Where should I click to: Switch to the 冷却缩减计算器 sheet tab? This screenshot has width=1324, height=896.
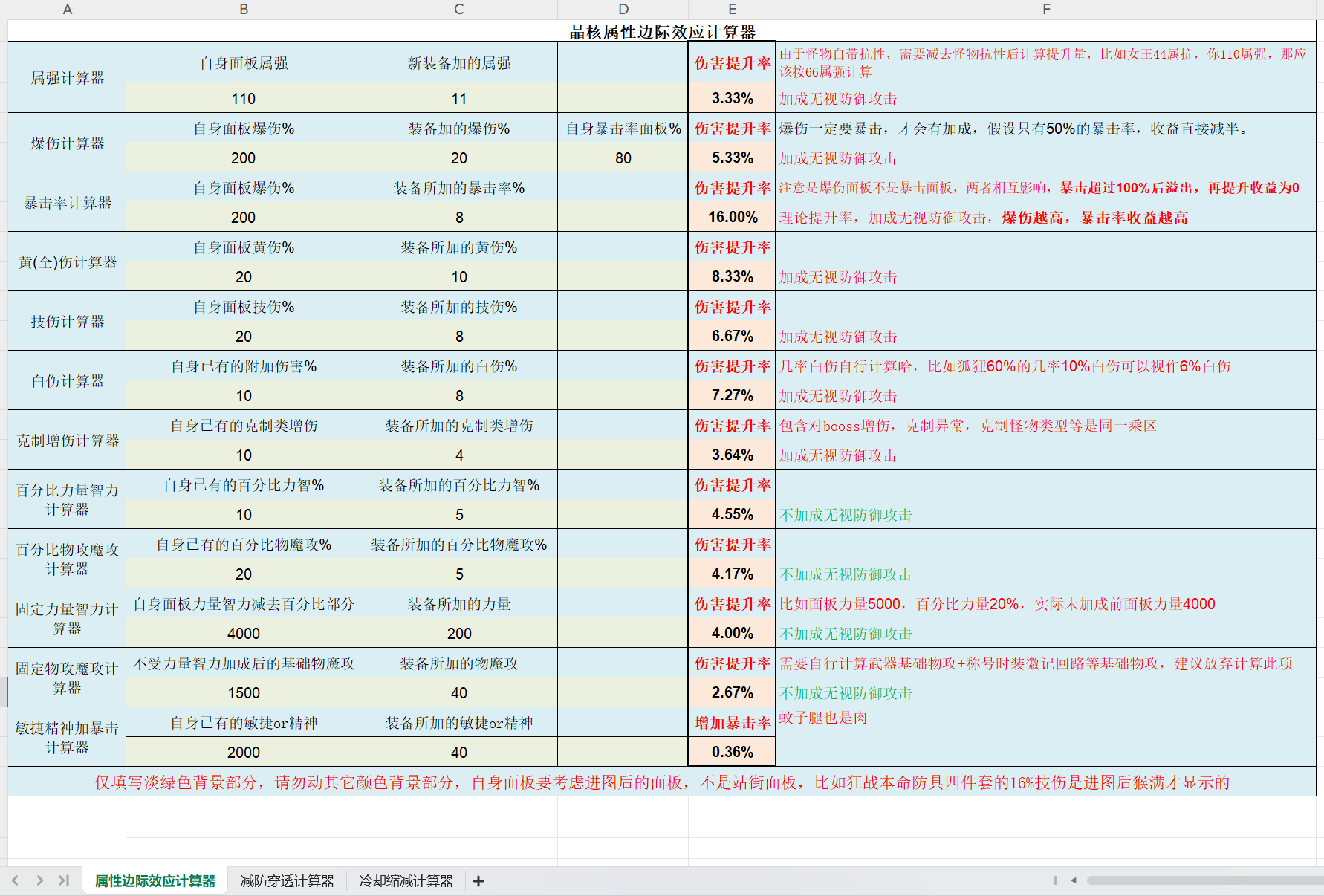click(406, 881)
